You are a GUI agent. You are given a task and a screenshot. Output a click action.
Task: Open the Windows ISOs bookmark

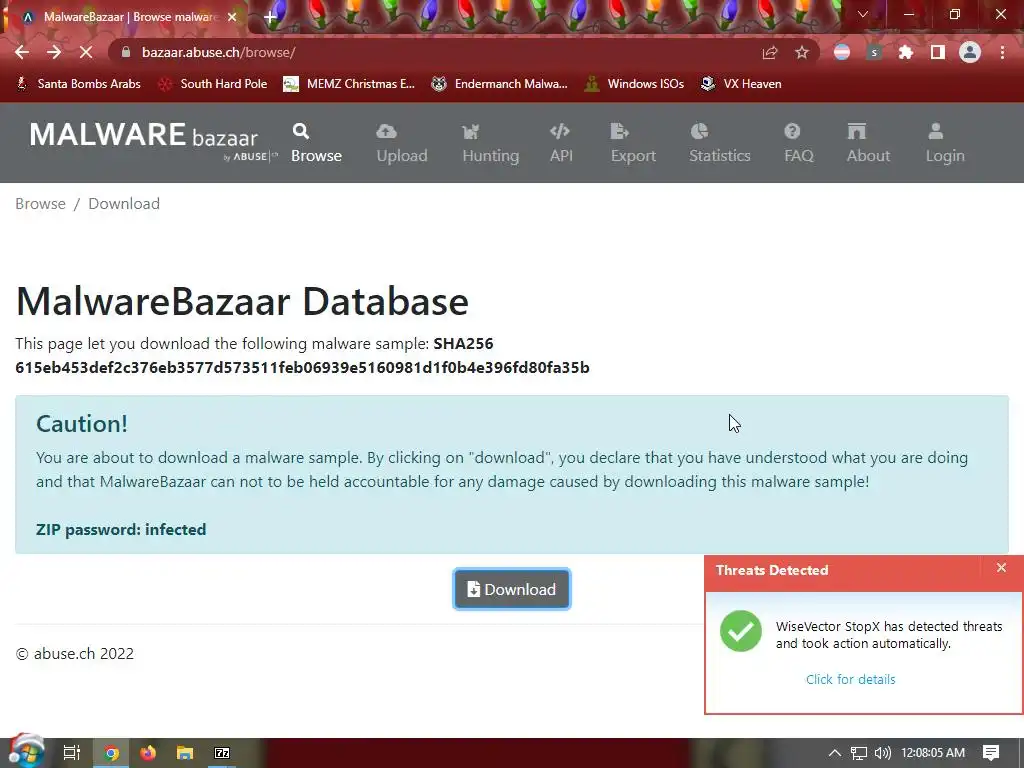tap(634, 84)
